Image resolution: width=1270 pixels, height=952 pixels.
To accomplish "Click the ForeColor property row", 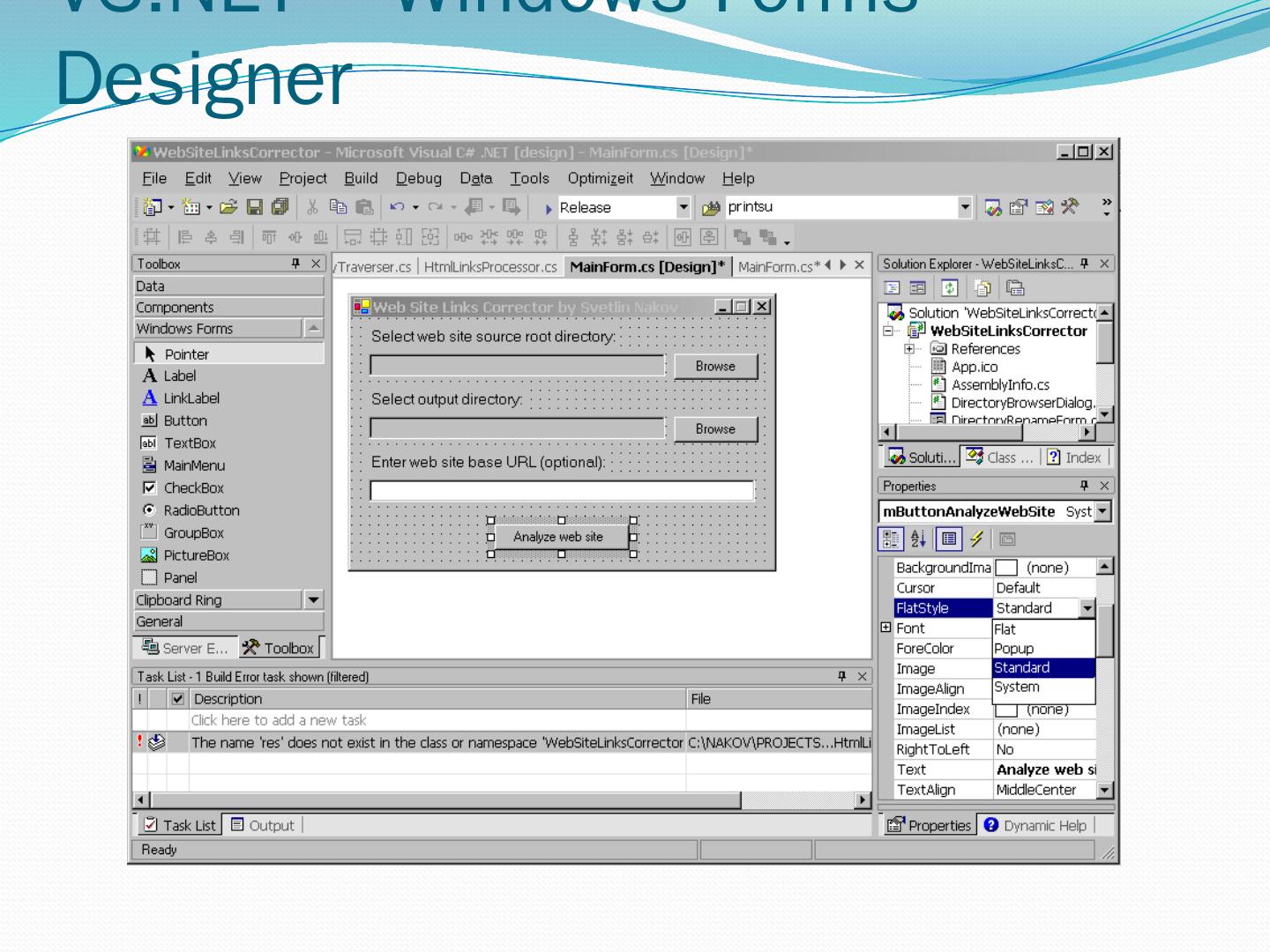I will pos(924,649).
